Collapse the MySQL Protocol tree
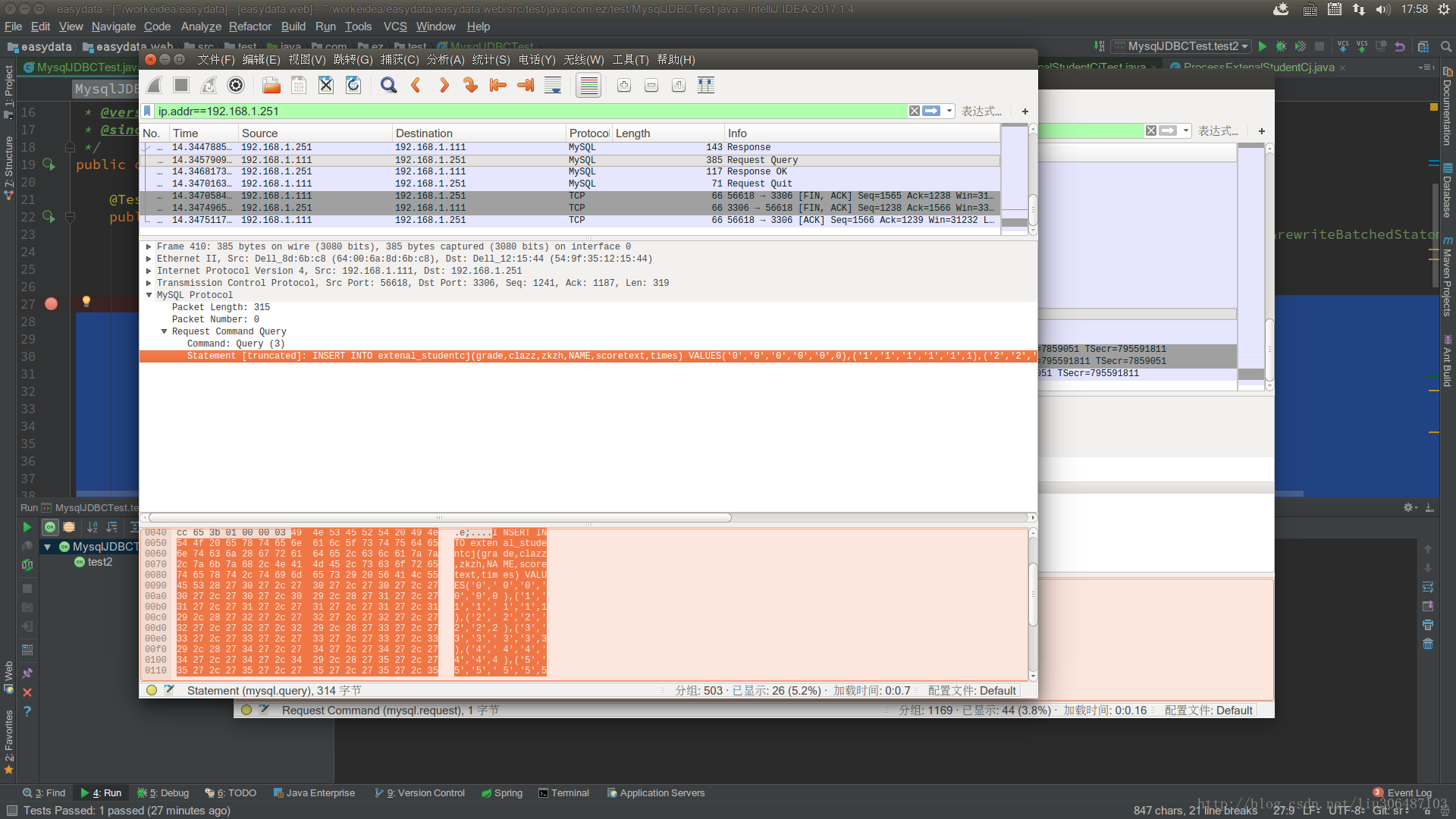The height and width of the screenshot is (819, 1456). tap(149, 295)
